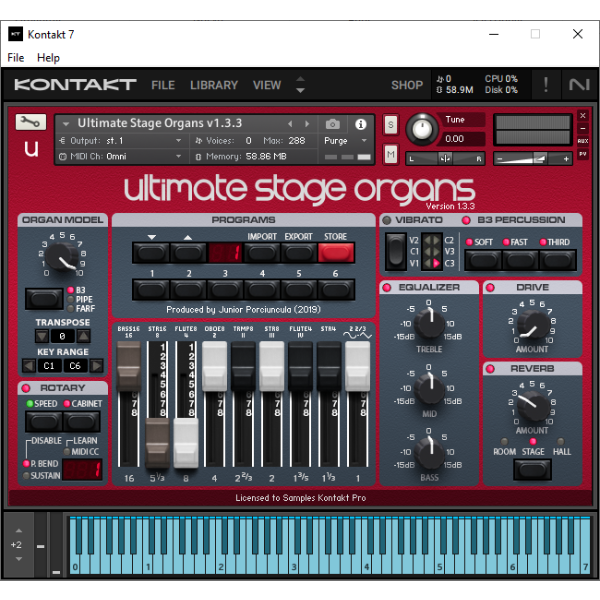Load next instrument with right arrow
The image size is (600, 600).
click(x=307, y=124)
